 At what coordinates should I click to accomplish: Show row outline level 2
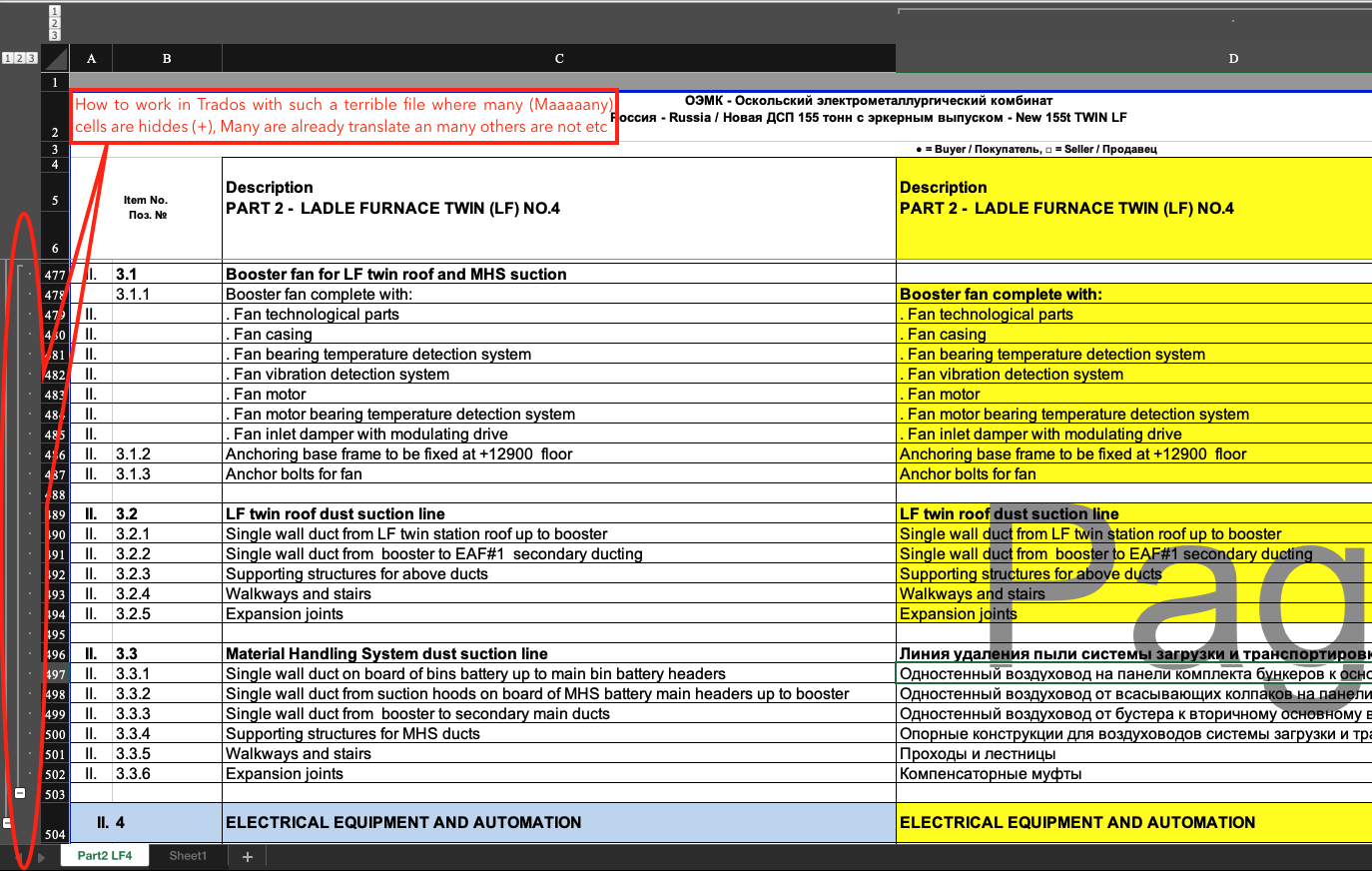[19, 58]
